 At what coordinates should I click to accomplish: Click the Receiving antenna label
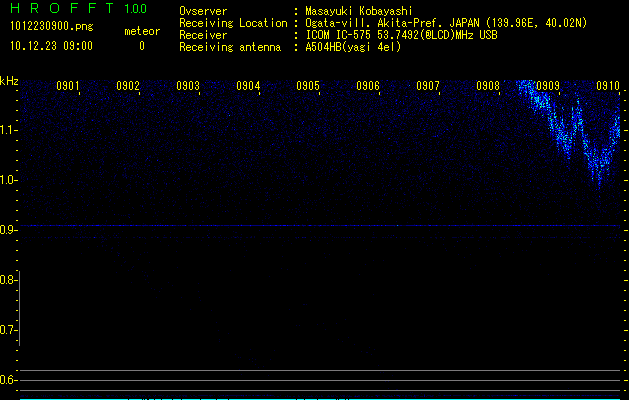[230, 47]
